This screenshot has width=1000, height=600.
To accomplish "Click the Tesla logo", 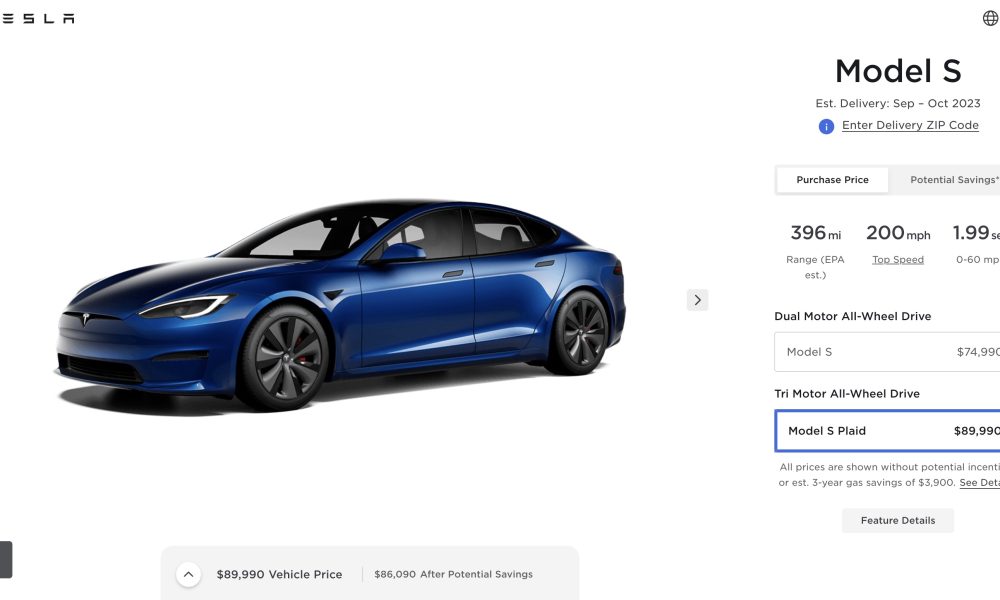I will (x=38, y=18).
